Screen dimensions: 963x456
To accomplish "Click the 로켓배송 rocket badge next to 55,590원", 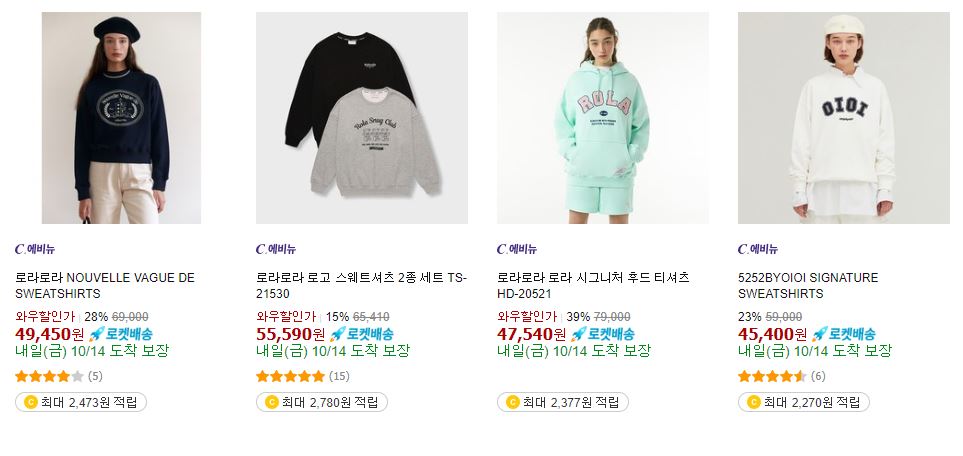I will pos(361,334).
